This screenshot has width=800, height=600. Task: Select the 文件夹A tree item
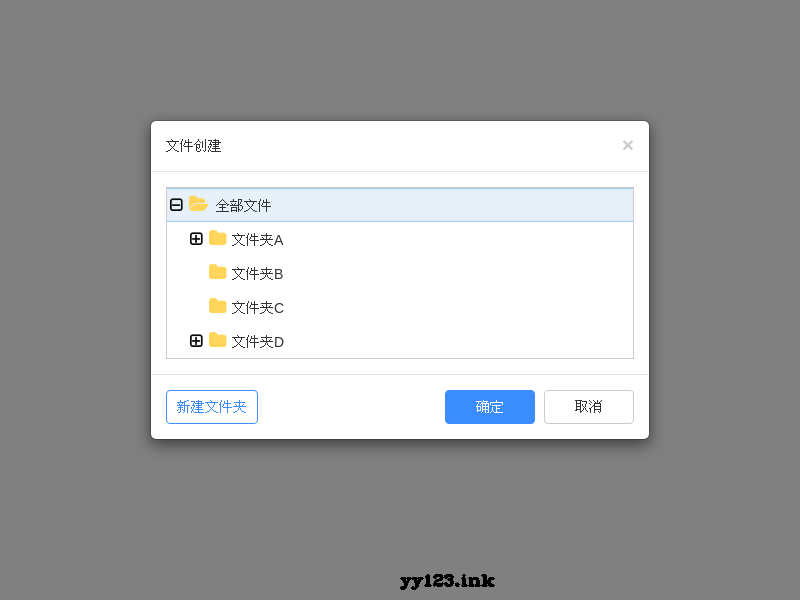(x=256, y=239)
